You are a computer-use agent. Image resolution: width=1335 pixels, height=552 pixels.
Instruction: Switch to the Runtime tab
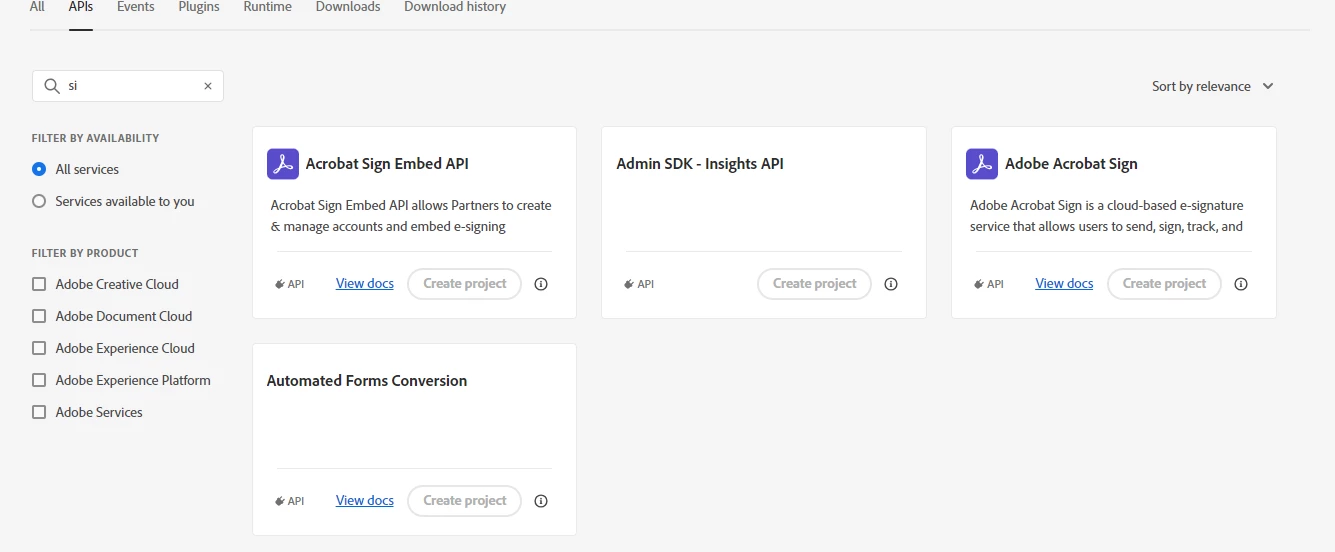point(268,7)
